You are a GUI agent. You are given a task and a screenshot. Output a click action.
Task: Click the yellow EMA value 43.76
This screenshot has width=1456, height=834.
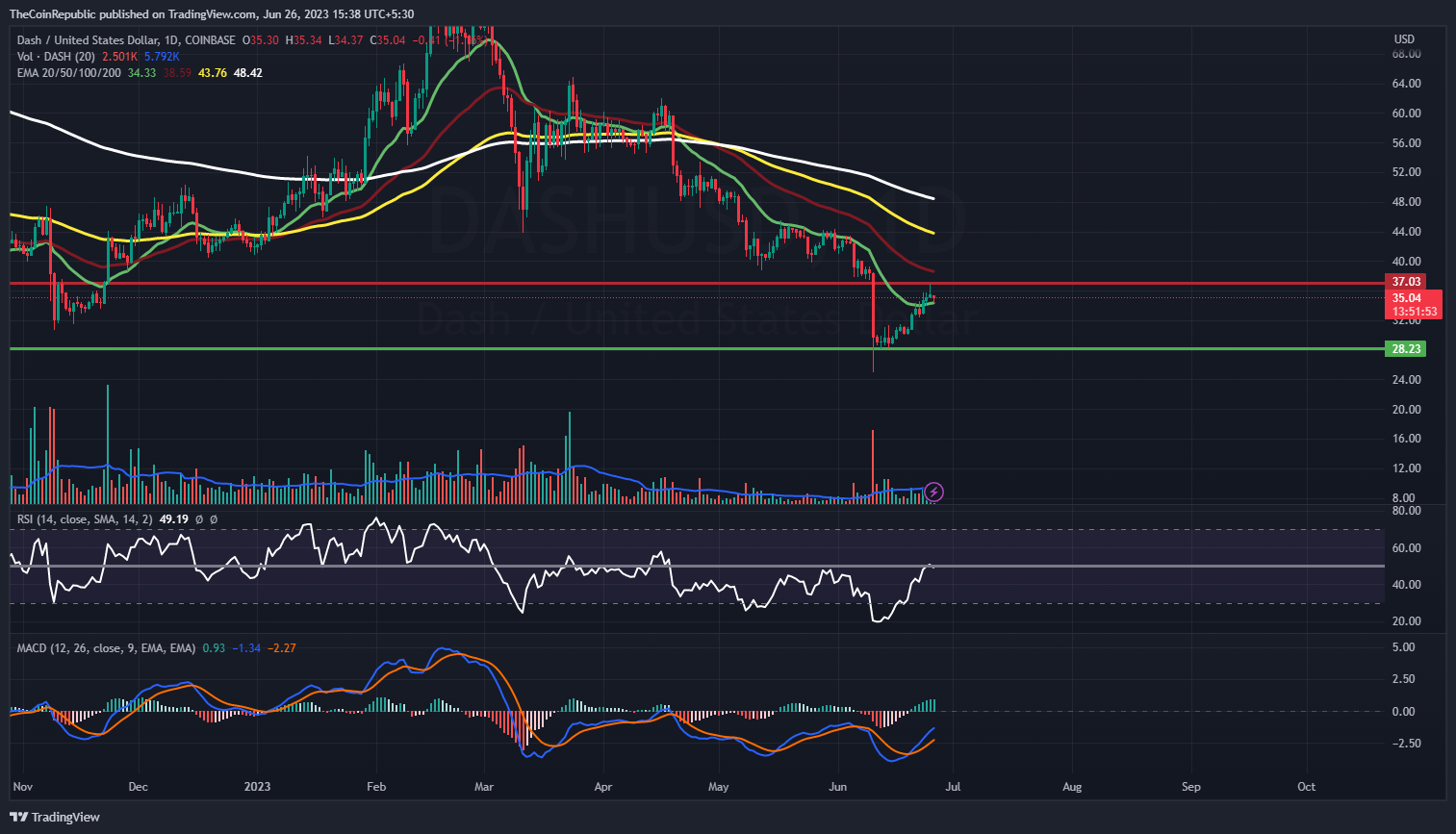point(213,73)
